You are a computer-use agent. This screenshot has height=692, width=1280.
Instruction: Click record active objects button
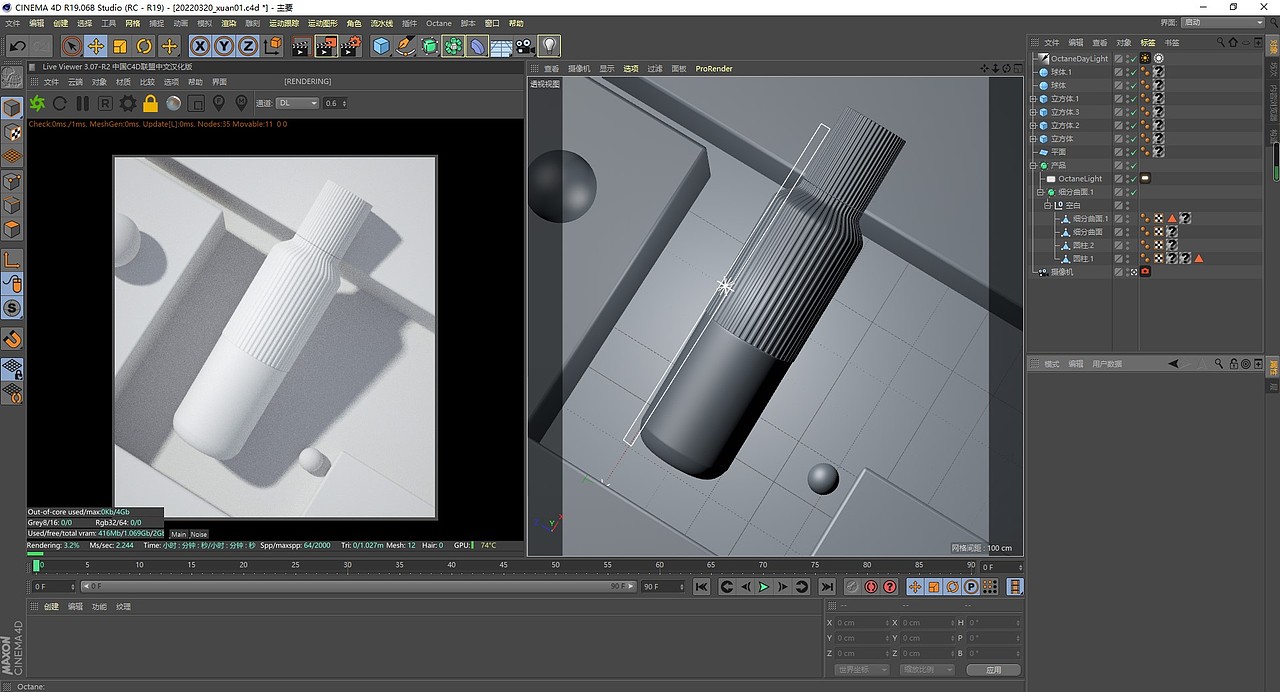[x=870, y=587]
